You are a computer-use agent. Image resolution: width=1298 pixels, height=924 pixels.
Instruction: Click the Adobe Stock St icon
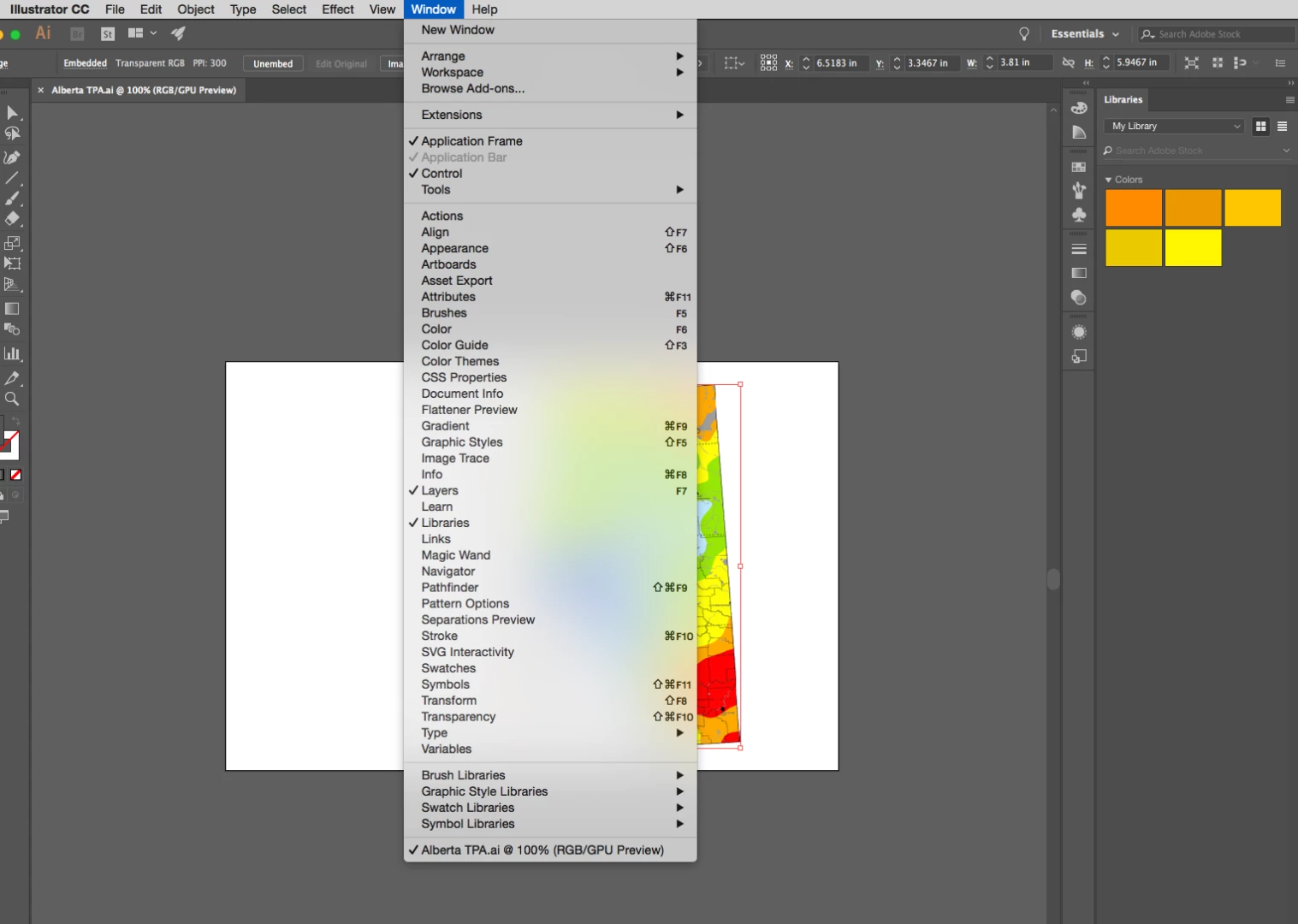click(108, 34)
